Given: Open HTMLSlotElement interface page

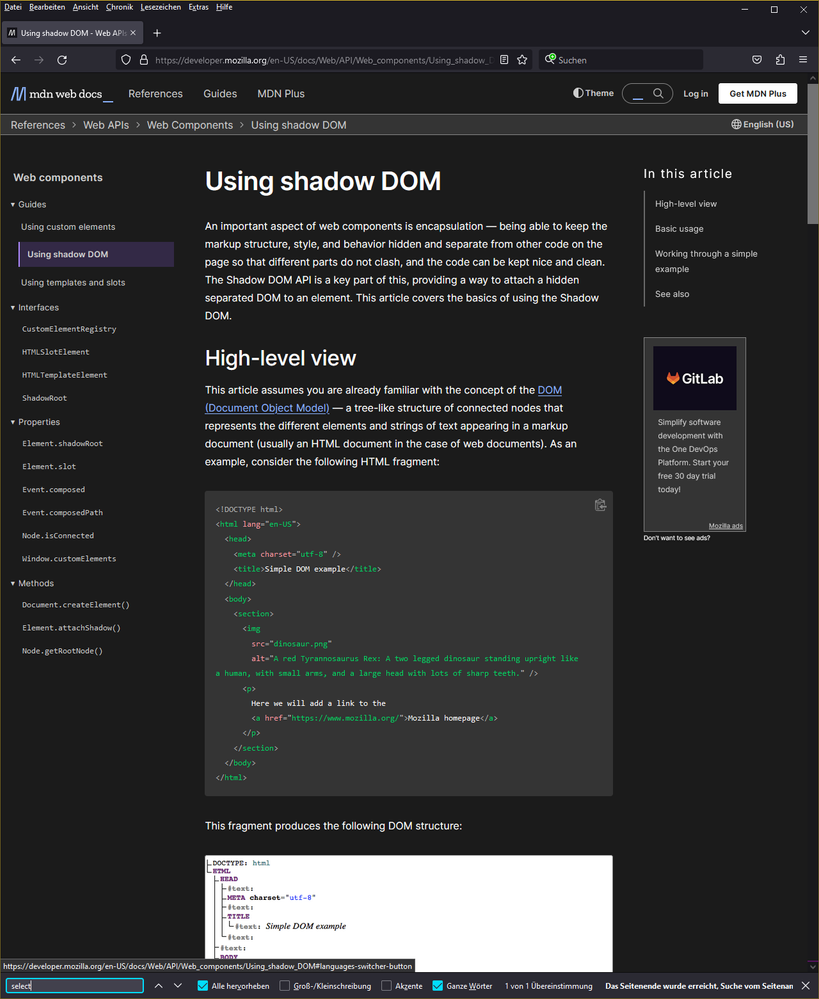Looking at the screenshot, I should coord(55,352).
